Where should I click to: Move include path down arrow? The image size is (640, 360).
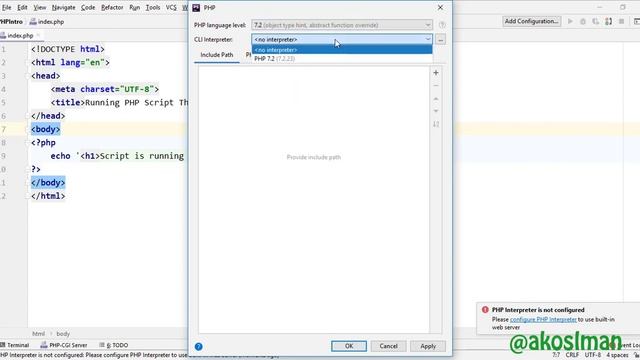click(436, 111)
